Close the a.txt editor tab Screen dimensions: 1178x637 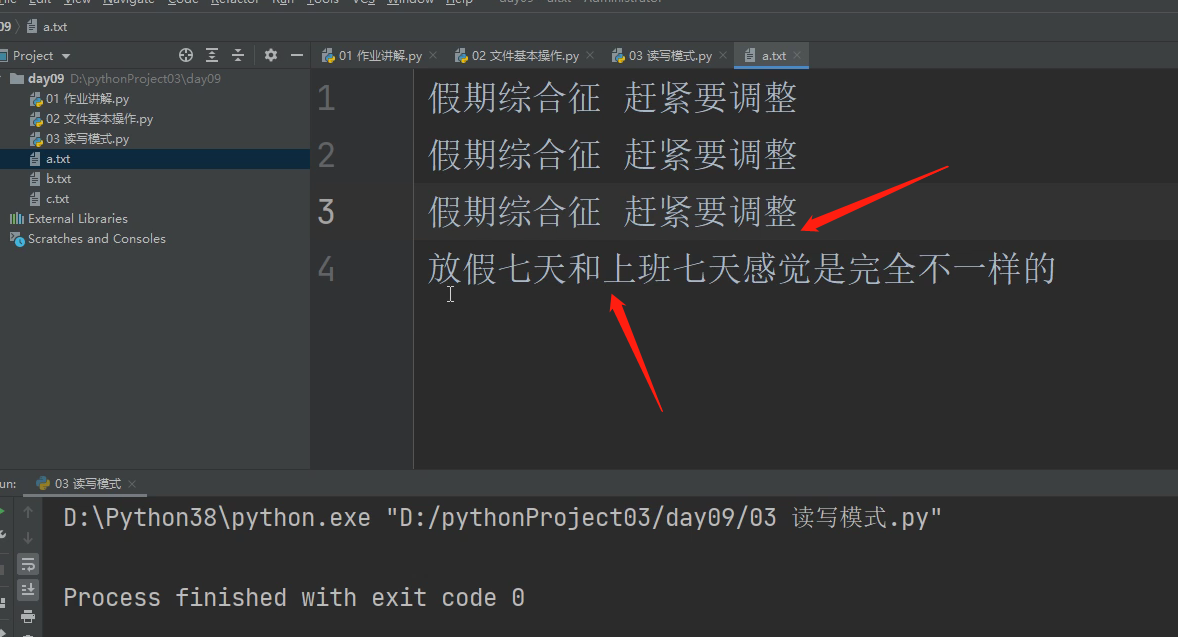pos(797,55)
